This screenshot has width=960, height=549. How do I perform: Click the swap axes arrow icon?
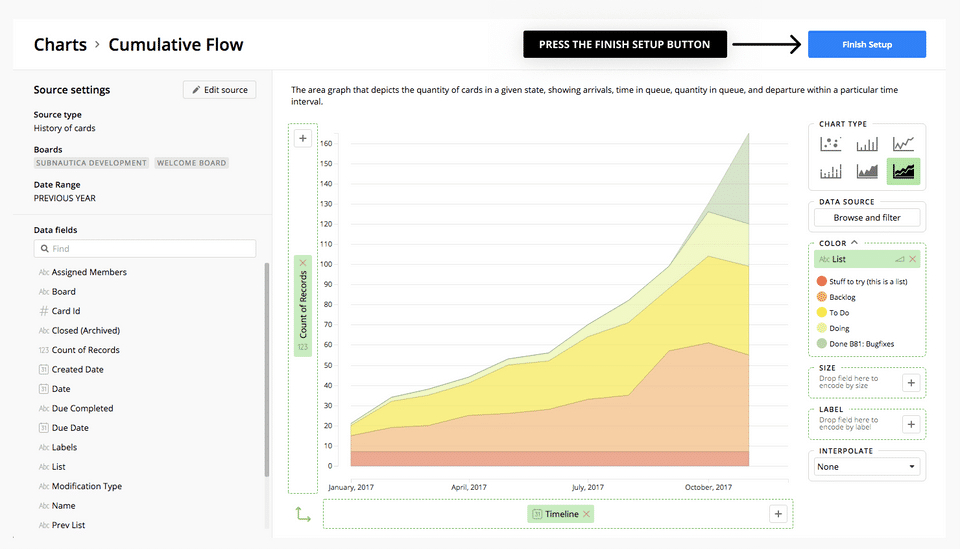pyautogui.click(x=303, y=514)
